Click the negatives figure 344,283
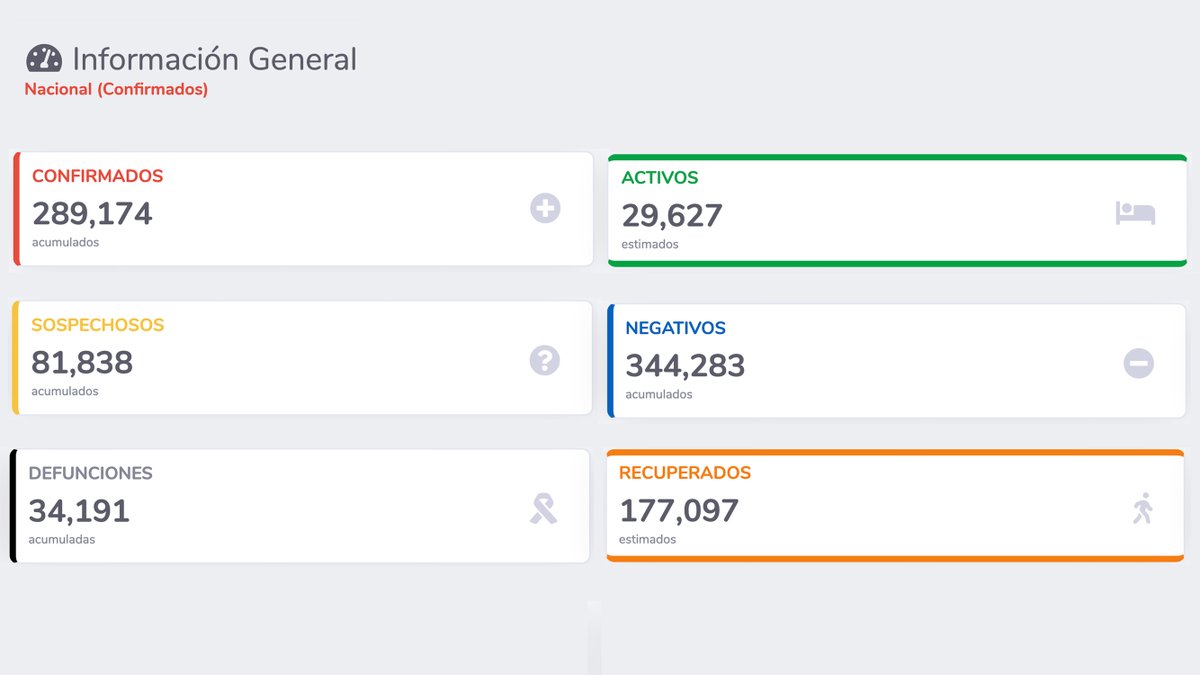Viewport: 1200px width, 675px height. pyautogui.click(x=685, y=365)
